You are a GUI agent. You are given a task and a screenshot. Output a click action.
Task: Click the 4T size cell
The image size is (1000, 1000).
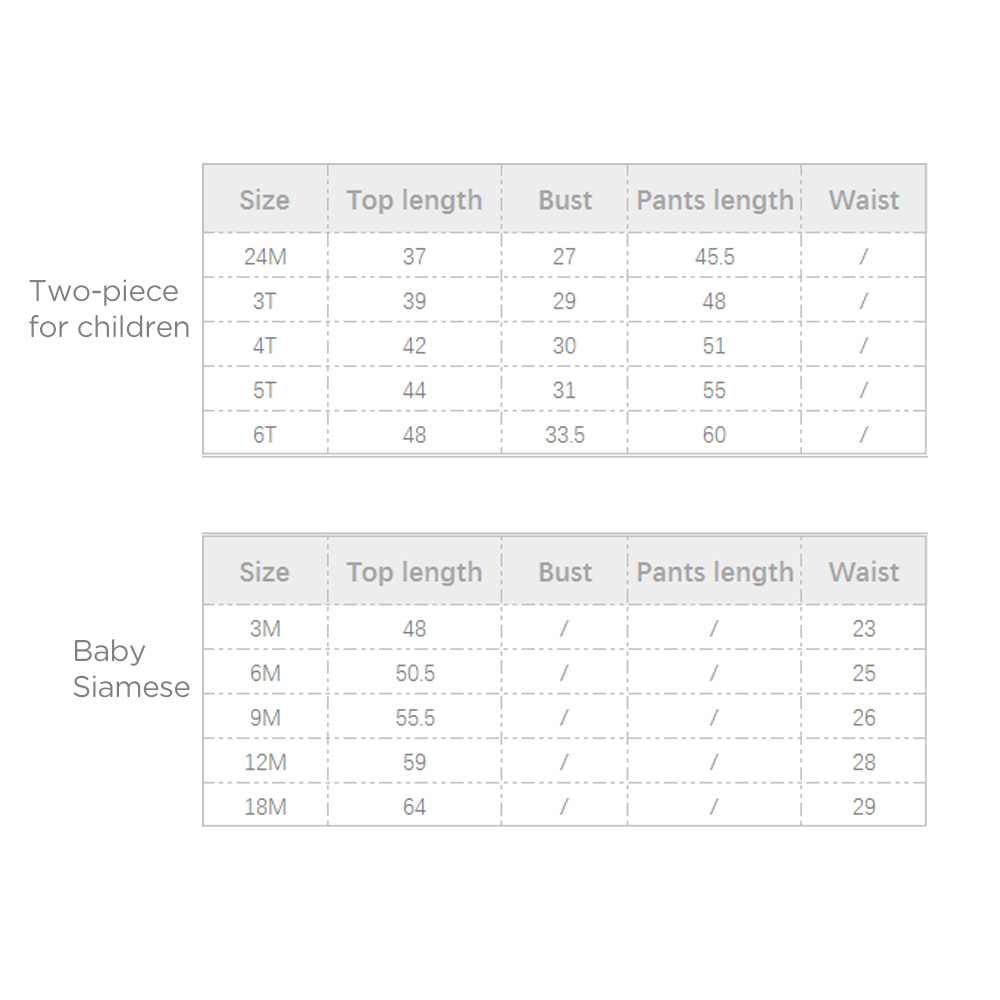coord(265,346)
